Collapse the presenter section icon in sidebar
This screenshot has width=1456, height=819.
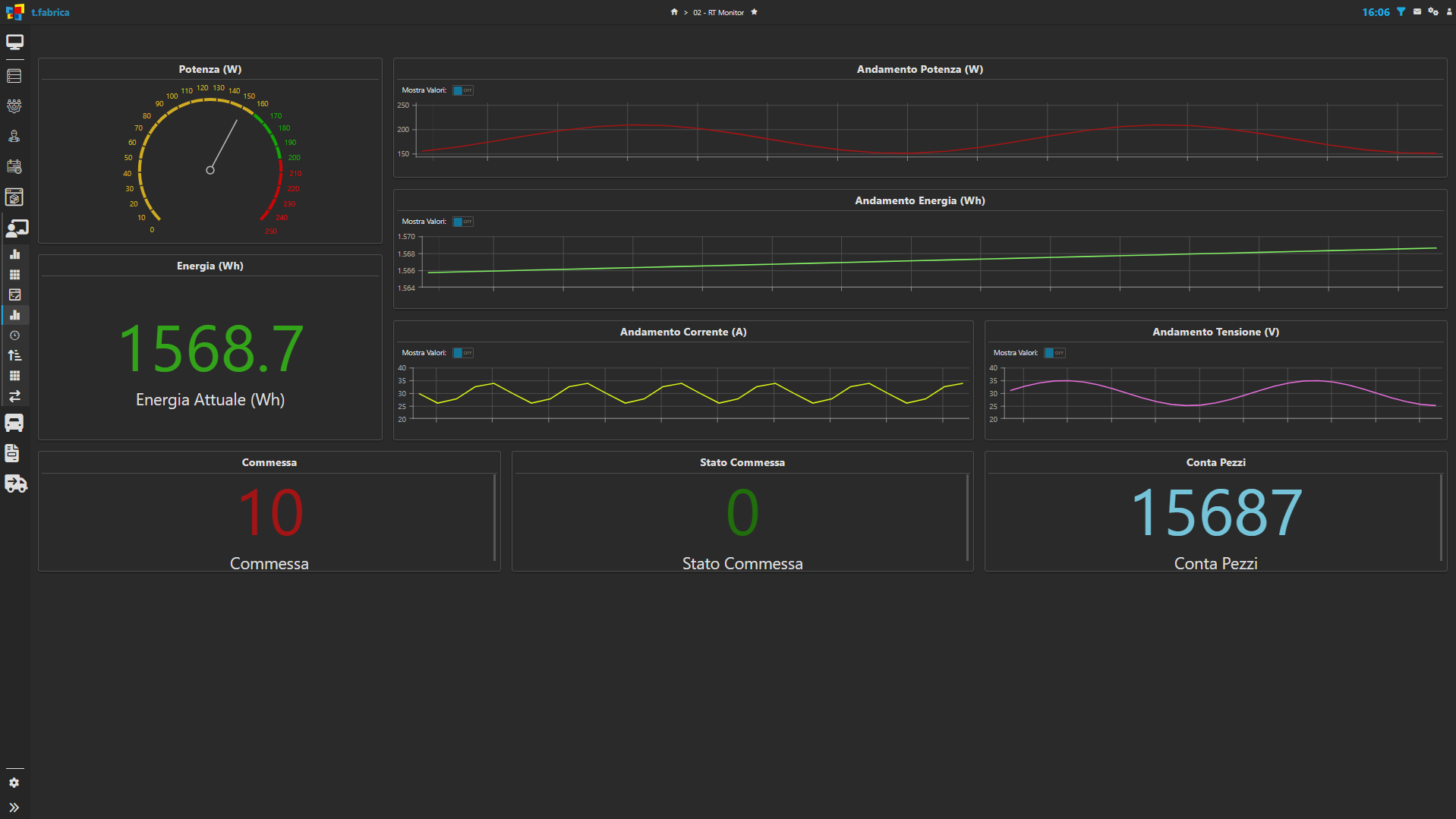16,228
